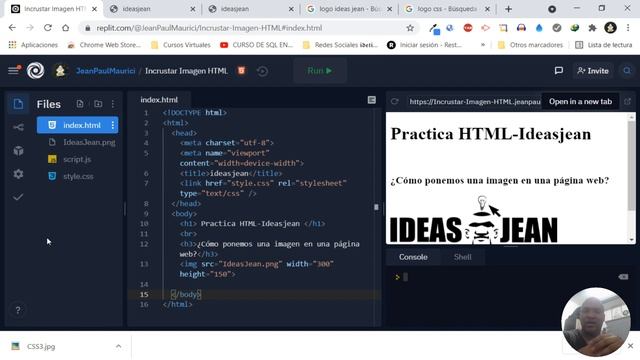Open Aplicaciones bookmarks shortcut
Image resolution: width=640 pixels, height=360 pixels.
(x=33, y=45)
